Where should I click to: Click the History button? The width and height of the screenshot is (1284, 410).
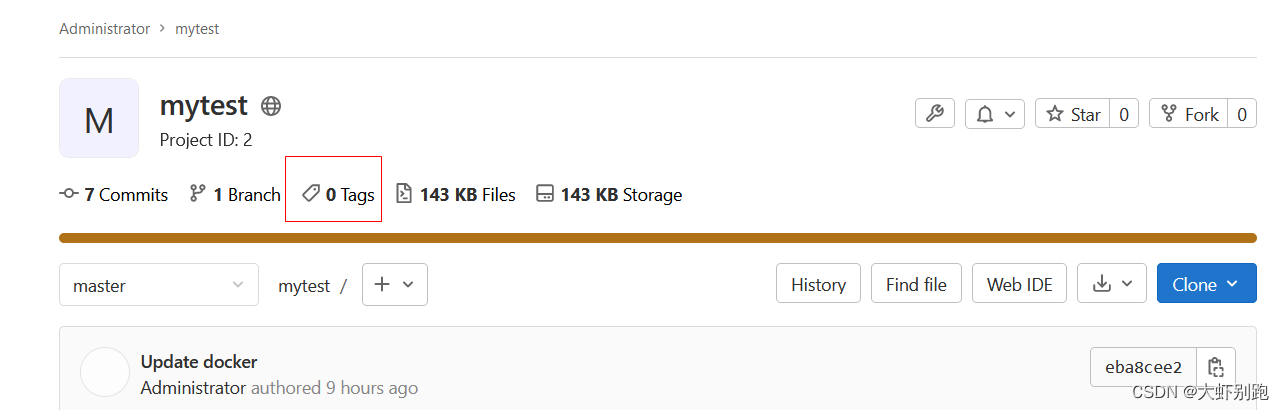point(818,285)
